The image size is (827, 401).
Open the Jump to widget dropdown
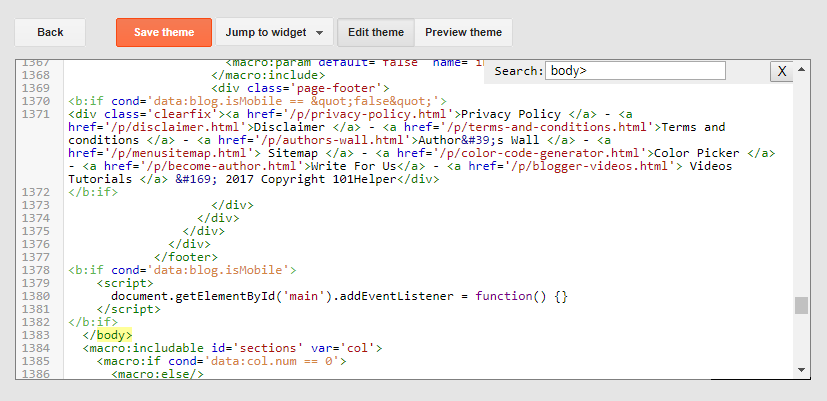tap(274, 32)
